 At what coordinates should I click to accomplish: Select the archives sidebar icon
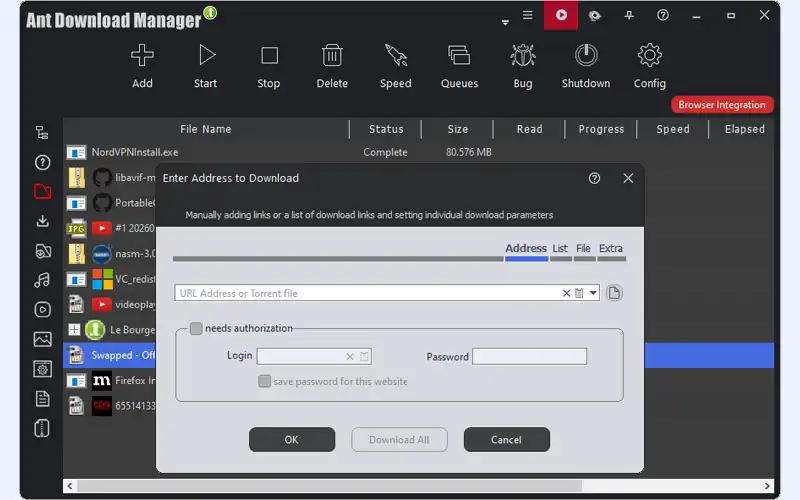coord(42,428)
